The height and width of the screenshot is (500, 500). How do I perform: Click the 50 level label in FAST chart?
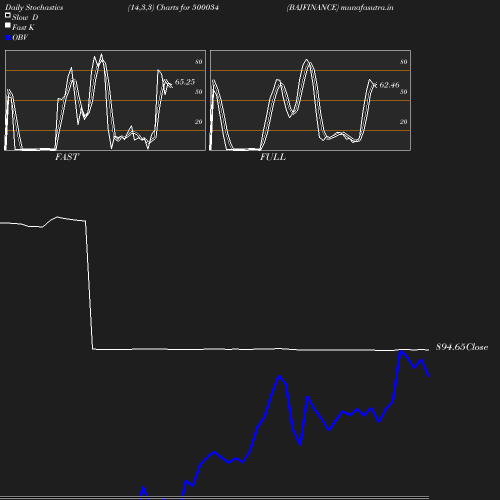click(199, 92)
